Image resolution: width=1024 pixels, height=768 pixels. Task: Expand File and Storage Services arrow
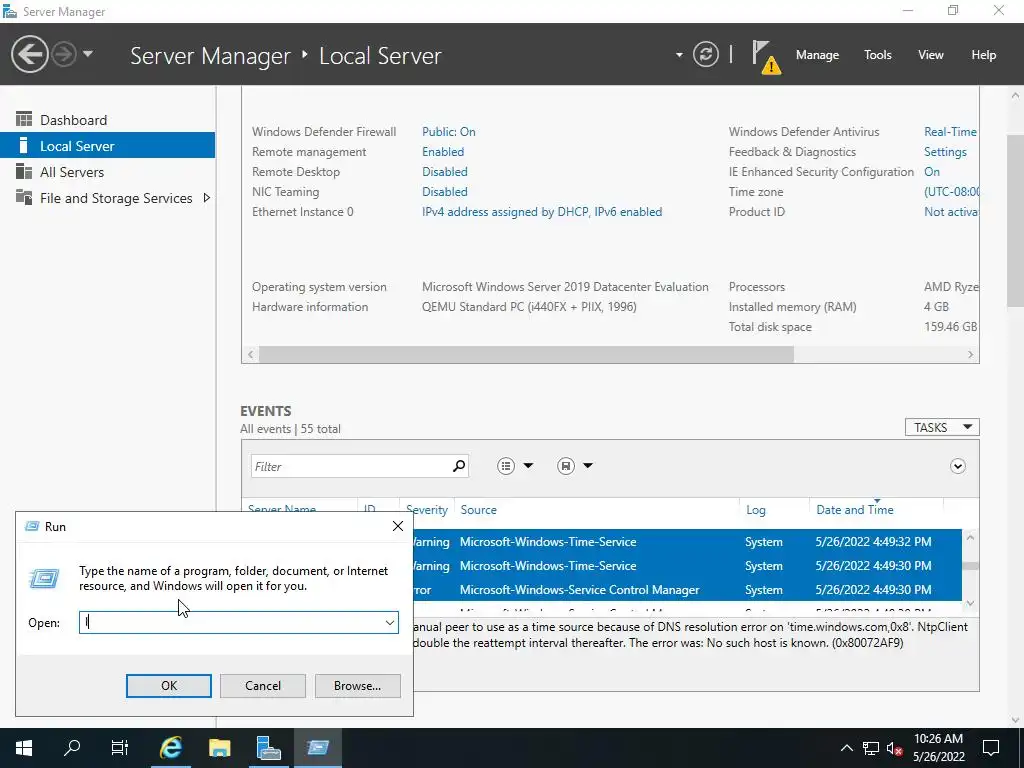point(206,198)
